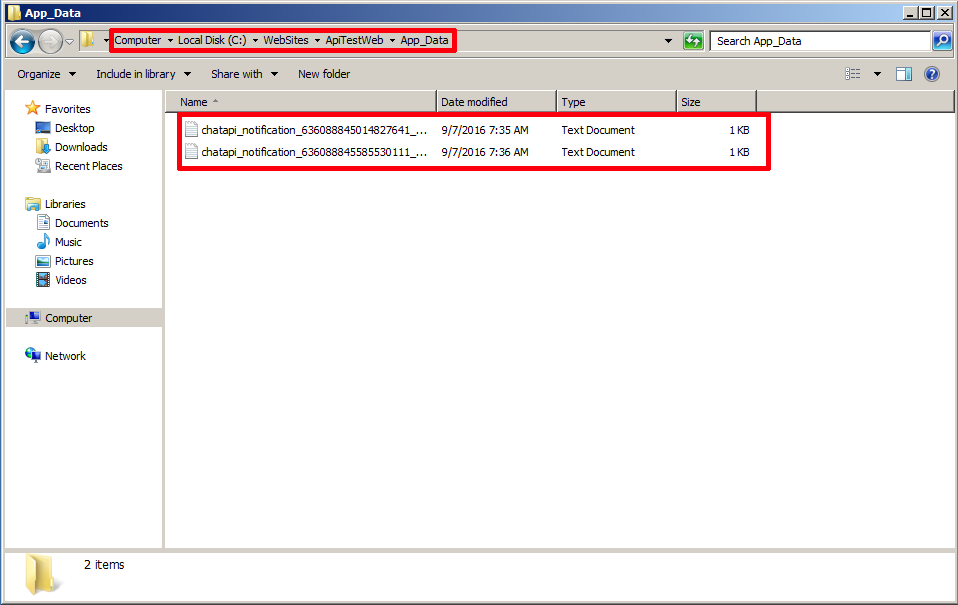Click ApiTestWeb in the address path
Image resolution: width=958 pixels, height=605 pixels.
pos(354,40)
